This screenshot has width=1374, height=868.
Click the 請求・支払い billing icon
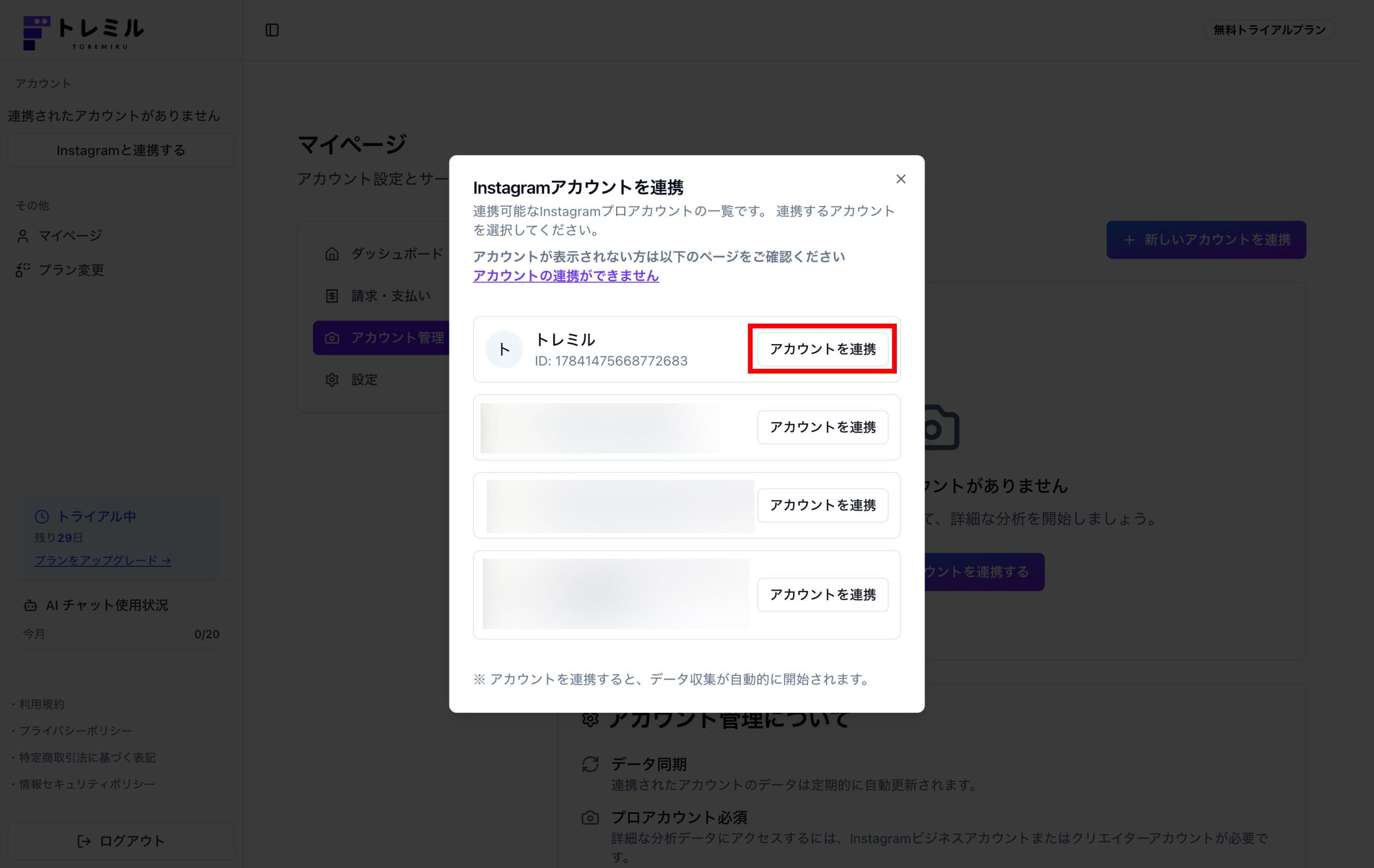(x=332, y=296)
